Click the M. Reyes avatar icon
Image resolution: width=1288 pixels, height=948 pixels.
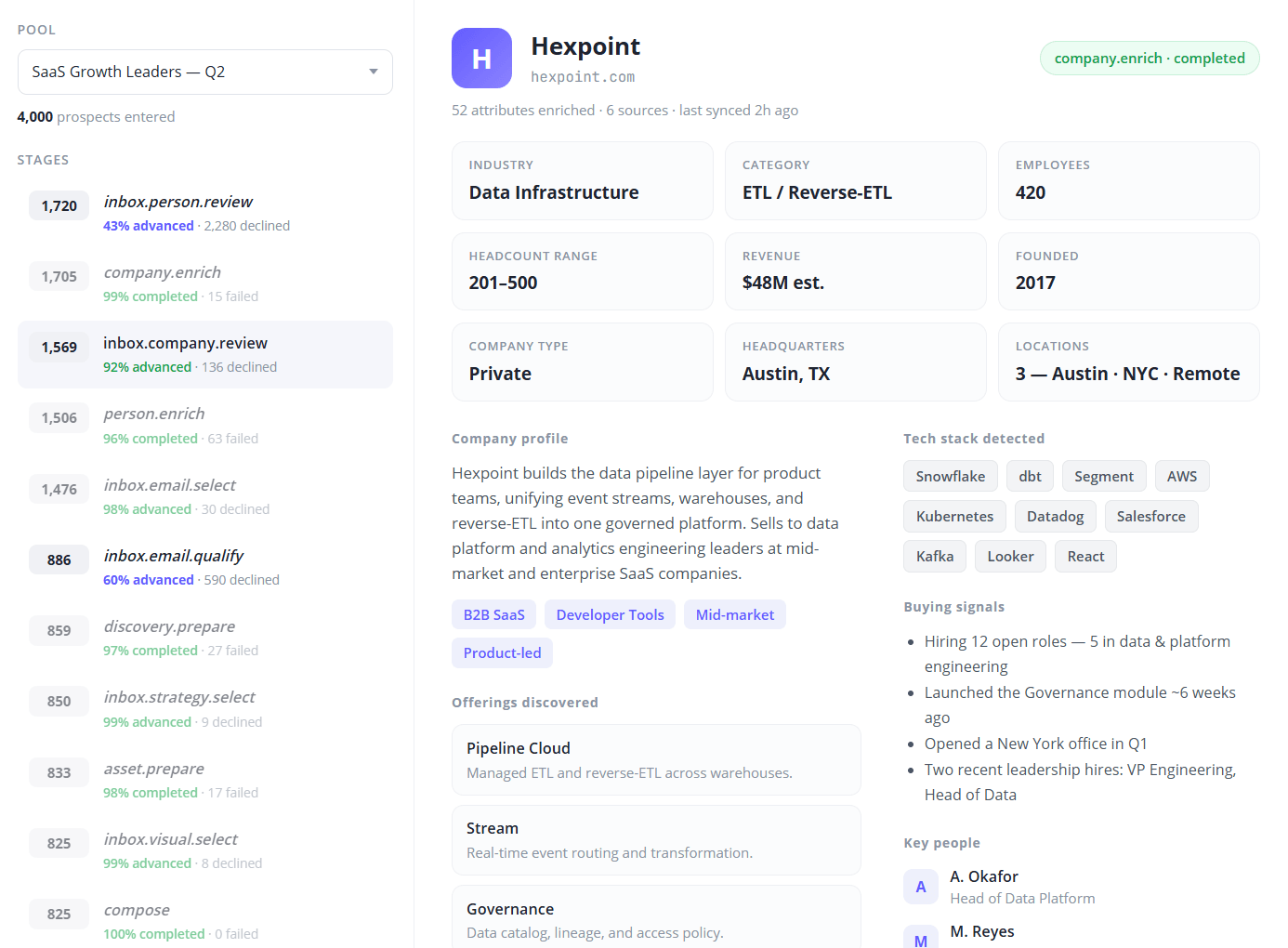[921, 936]
